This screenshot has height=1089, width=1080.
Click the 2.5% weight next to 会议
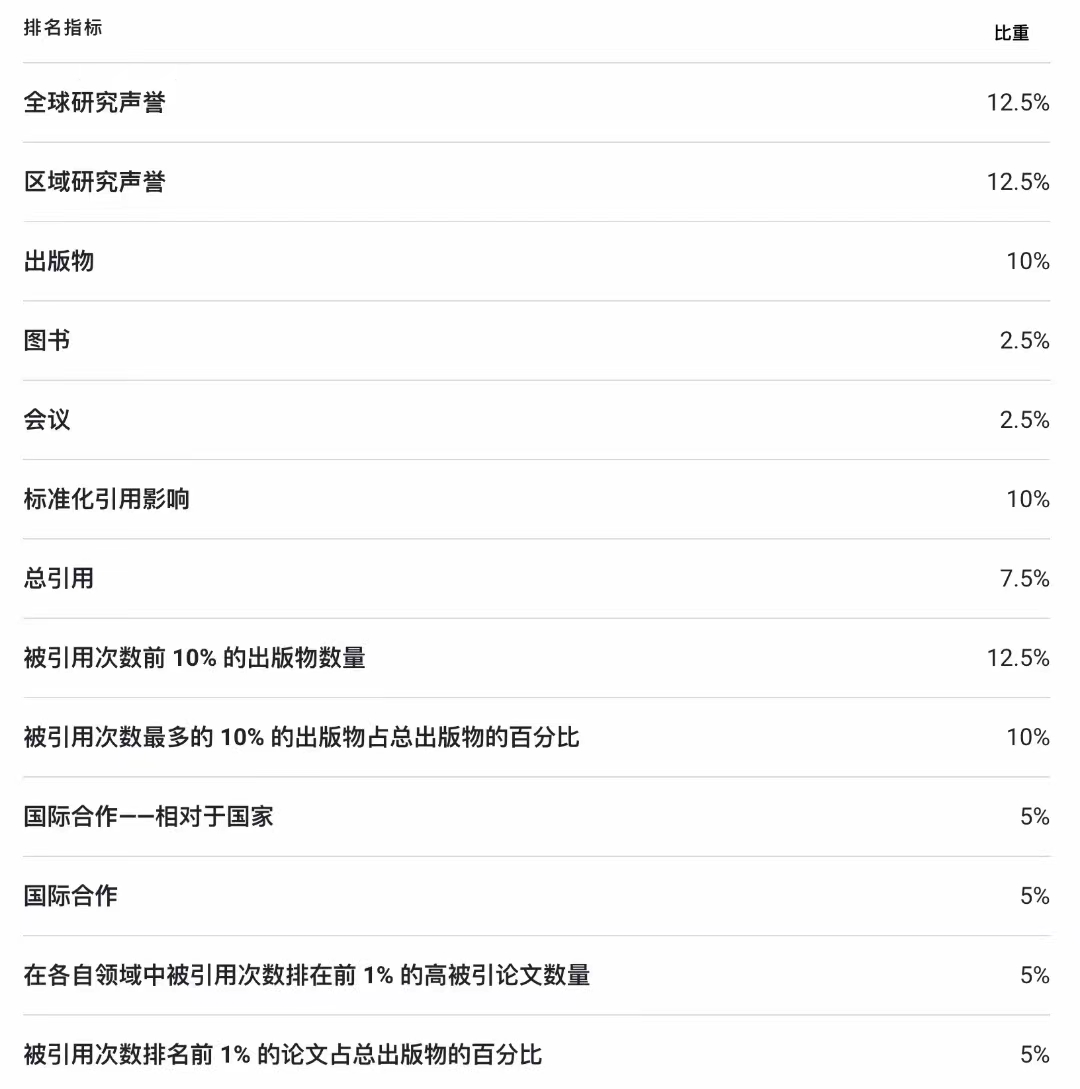[x=1024, y=419]
